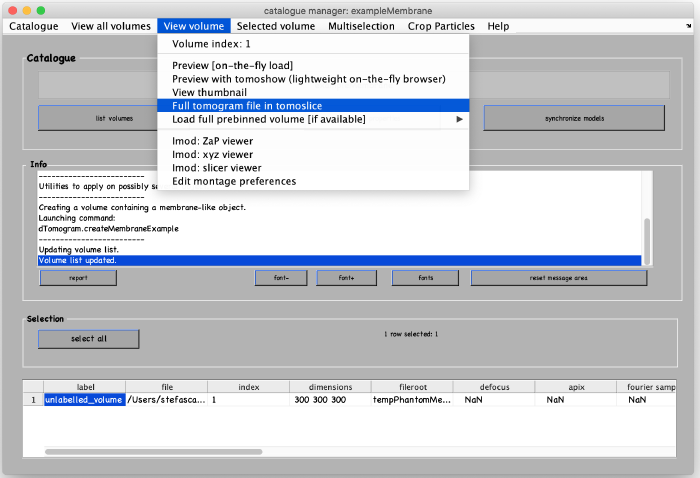
Task: Open Imod: slicer viewer
Action: 313,168
